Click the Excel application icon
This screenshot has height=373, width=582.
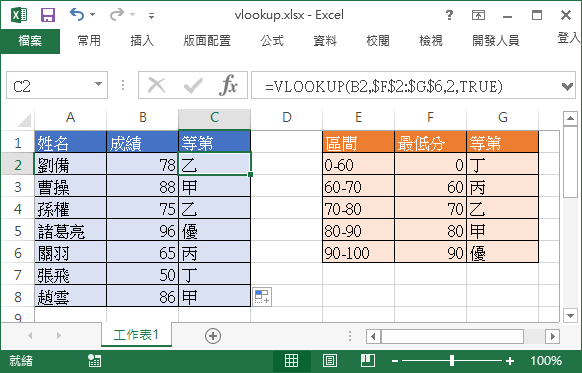19,15
